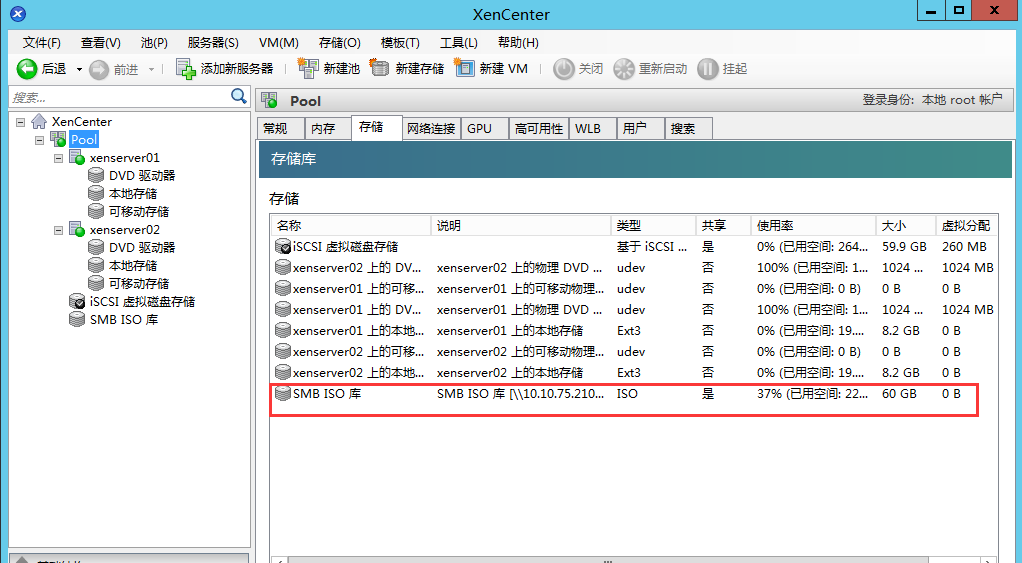Click the XenCenter title bar logo icon
The image size is (1022, 563).
(x=18, y=13)
